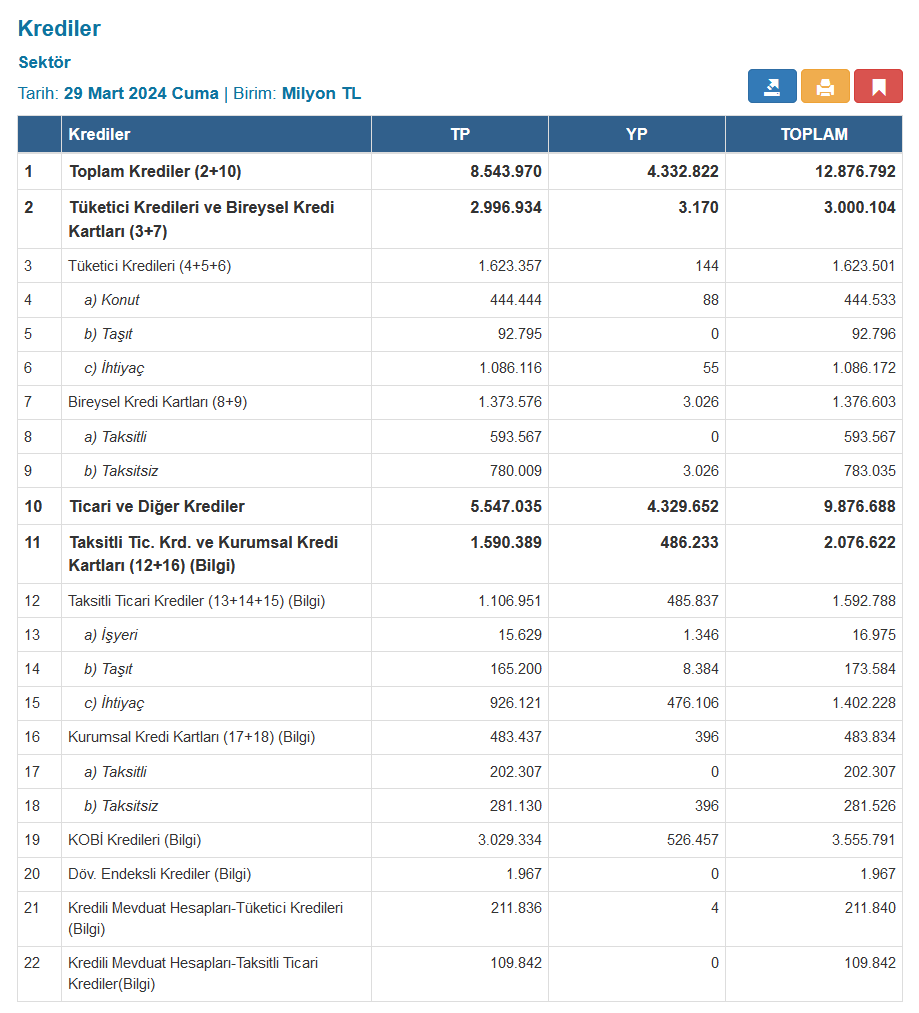Click the TP value 444.444
This screenshot has height=1013, width=919.
pyautogui.click(x=516, y=300)
